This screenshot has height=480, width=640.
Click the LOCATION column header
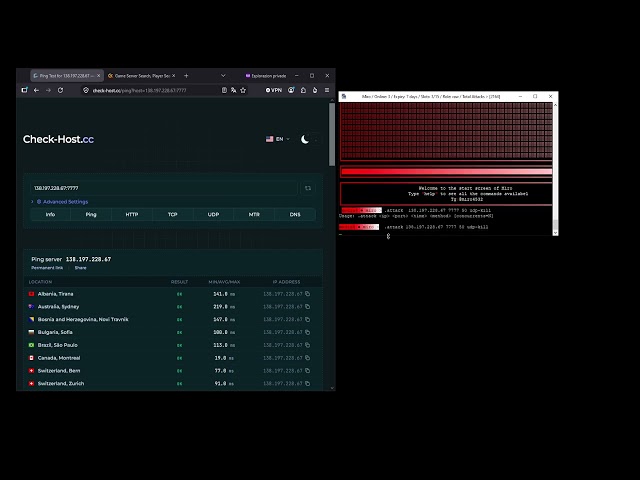[x=40, y=282]
